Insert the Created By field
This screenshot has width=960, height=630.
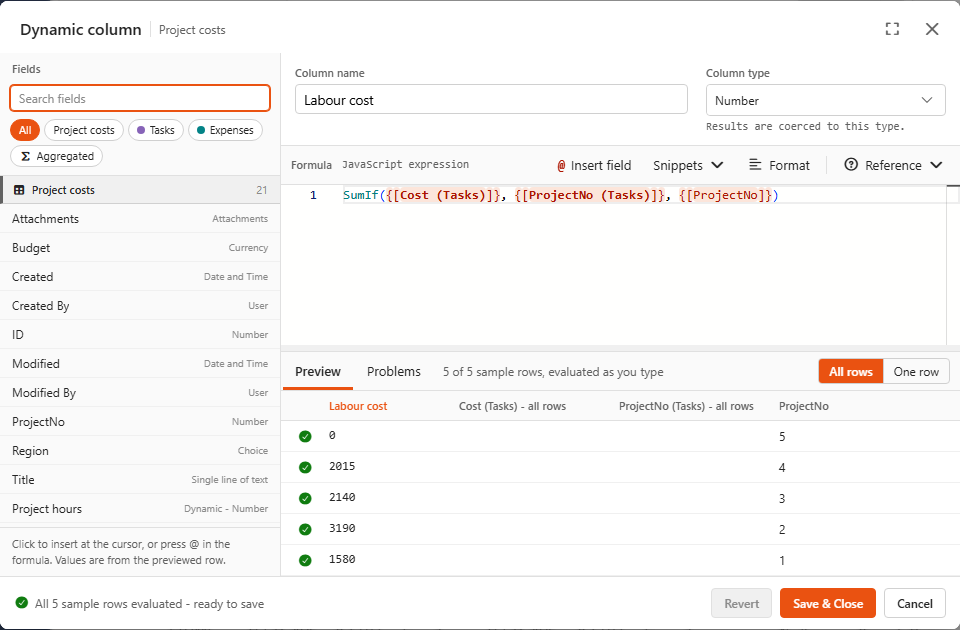140,306
